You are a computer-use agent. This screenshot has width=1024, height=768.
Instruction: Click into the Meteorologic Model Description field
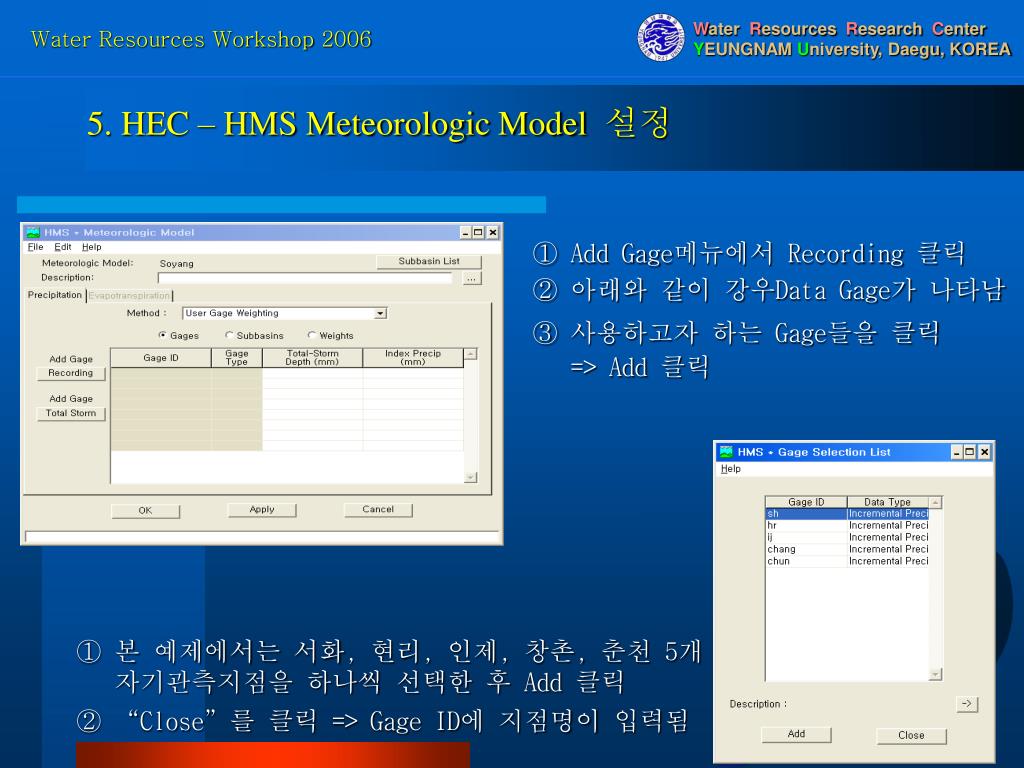(x=305, y=278)
